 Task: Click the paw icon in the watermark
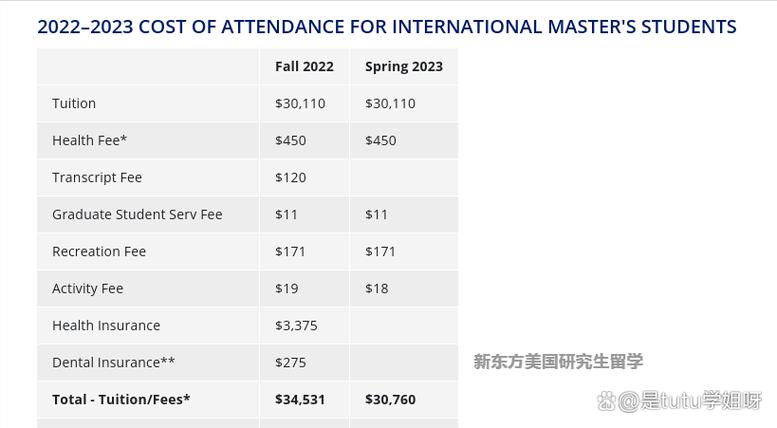[607, 400]
